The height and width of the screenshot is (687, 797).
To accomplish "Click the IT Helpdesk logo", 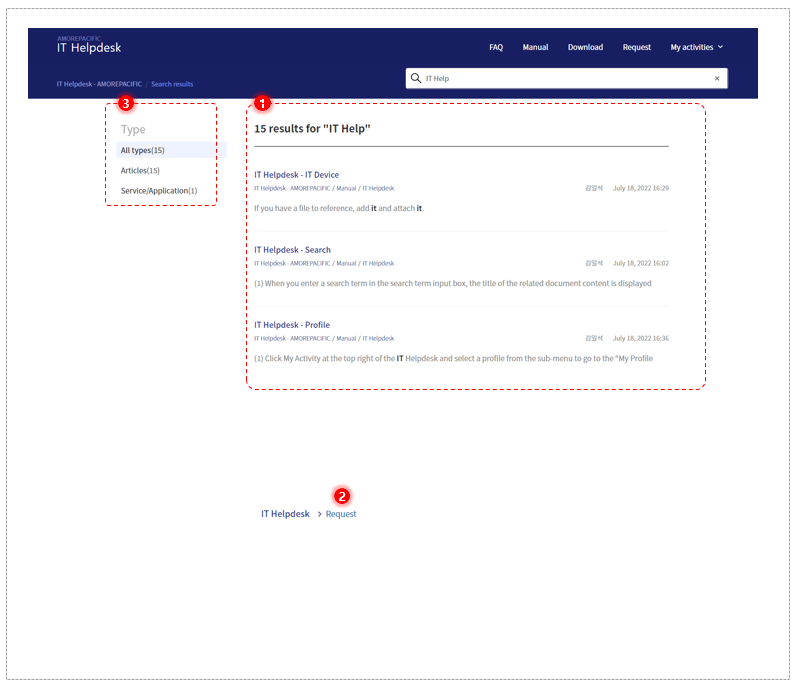I will (x=88, y=45).
